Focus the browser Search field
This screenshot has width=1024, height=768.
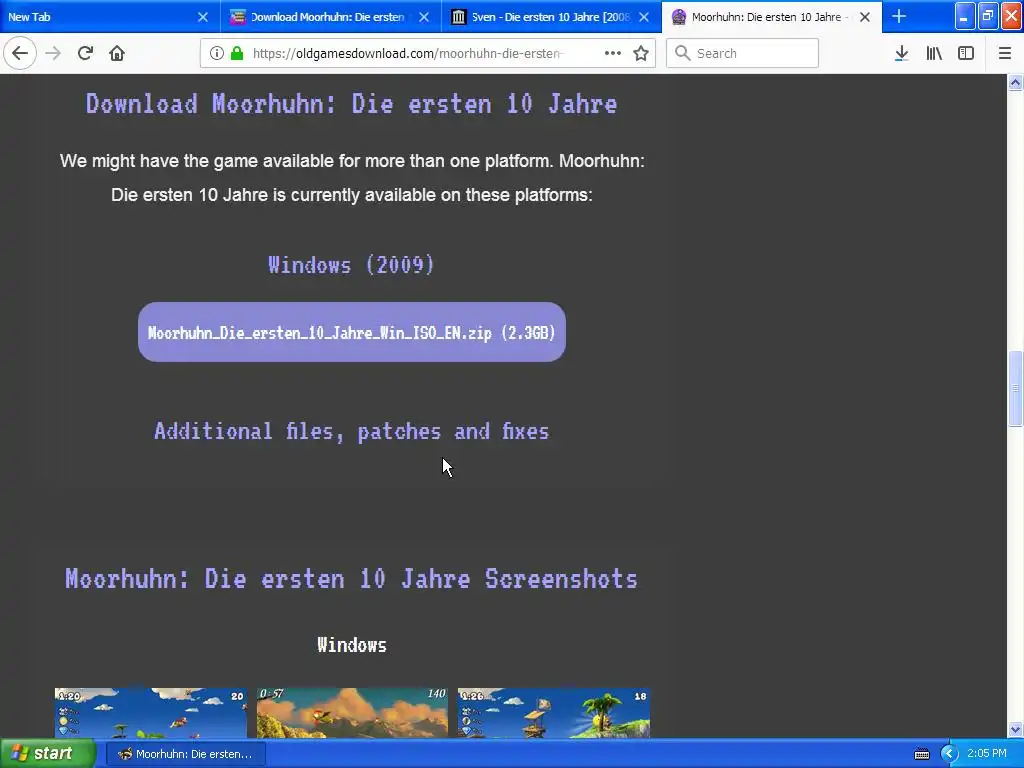[x=742, y=53]
